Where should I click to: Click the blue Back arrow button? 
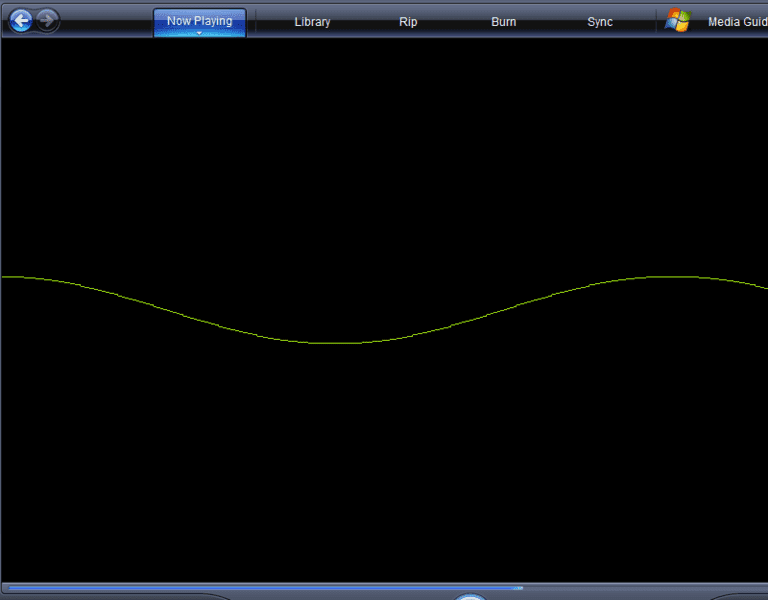click(x=20, y=20)
